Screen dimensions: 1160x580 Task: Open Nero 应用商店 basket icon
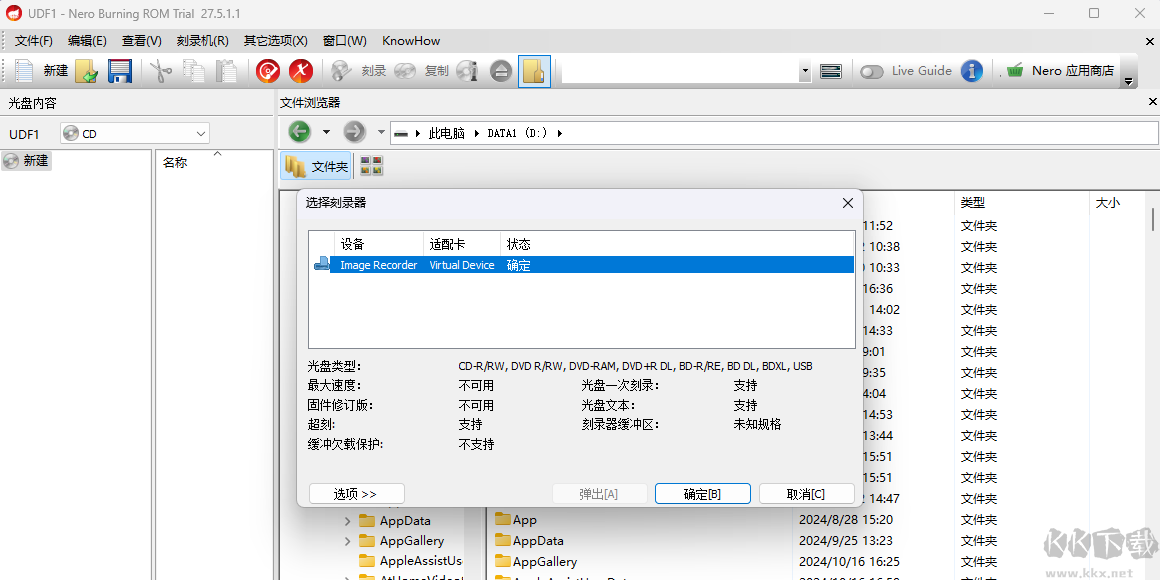[x=1016, y=71]
